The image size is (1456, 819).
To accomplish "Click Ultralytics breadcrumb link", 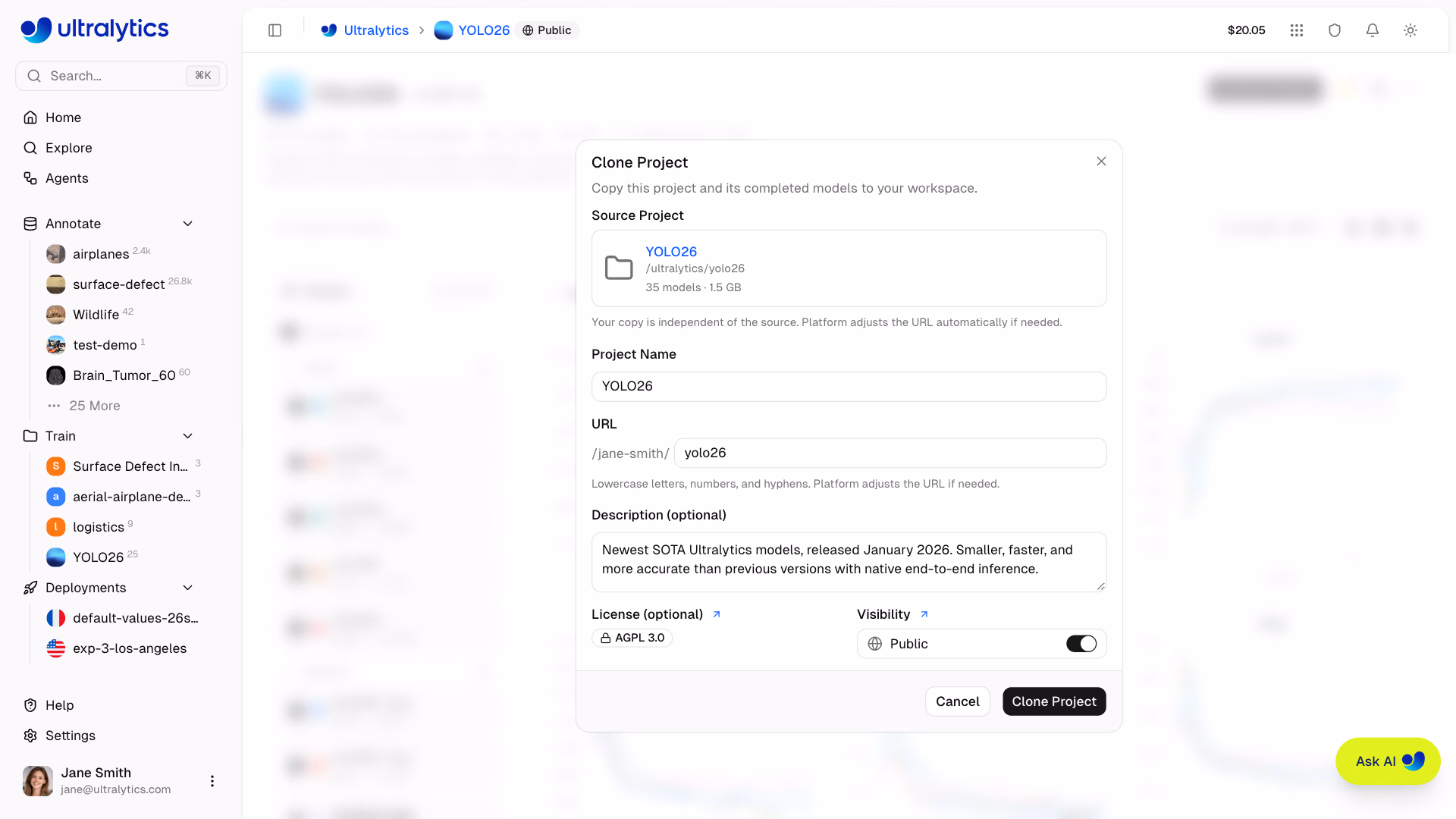I will tap(376, 30).
